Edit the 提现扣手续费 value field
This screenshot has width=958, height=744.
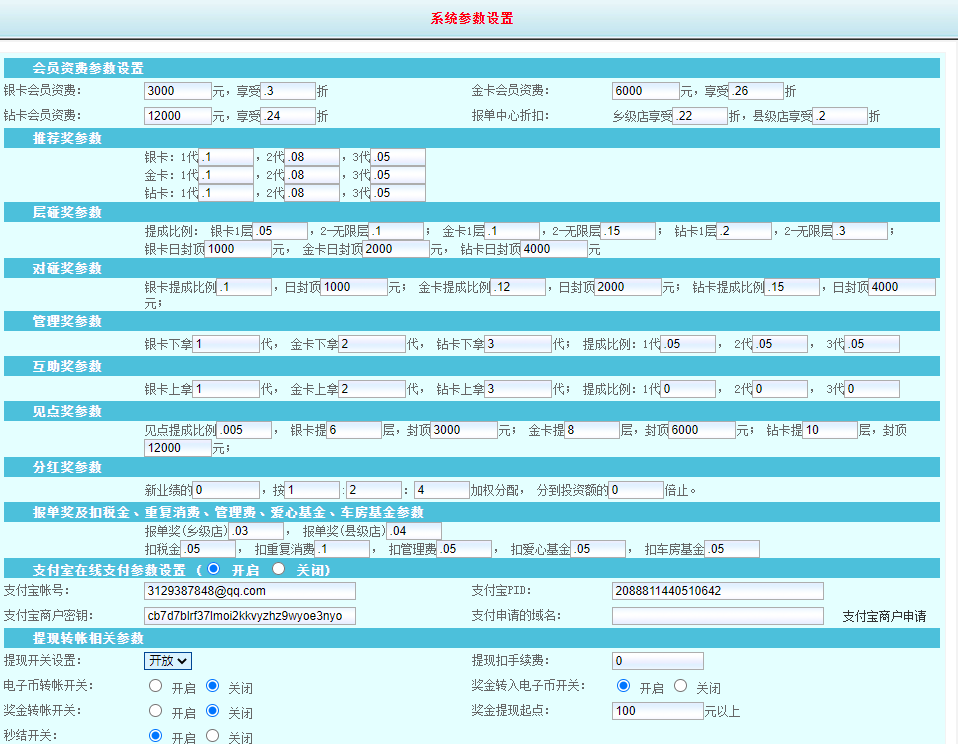pyautogui.click(x=657, y=661)
